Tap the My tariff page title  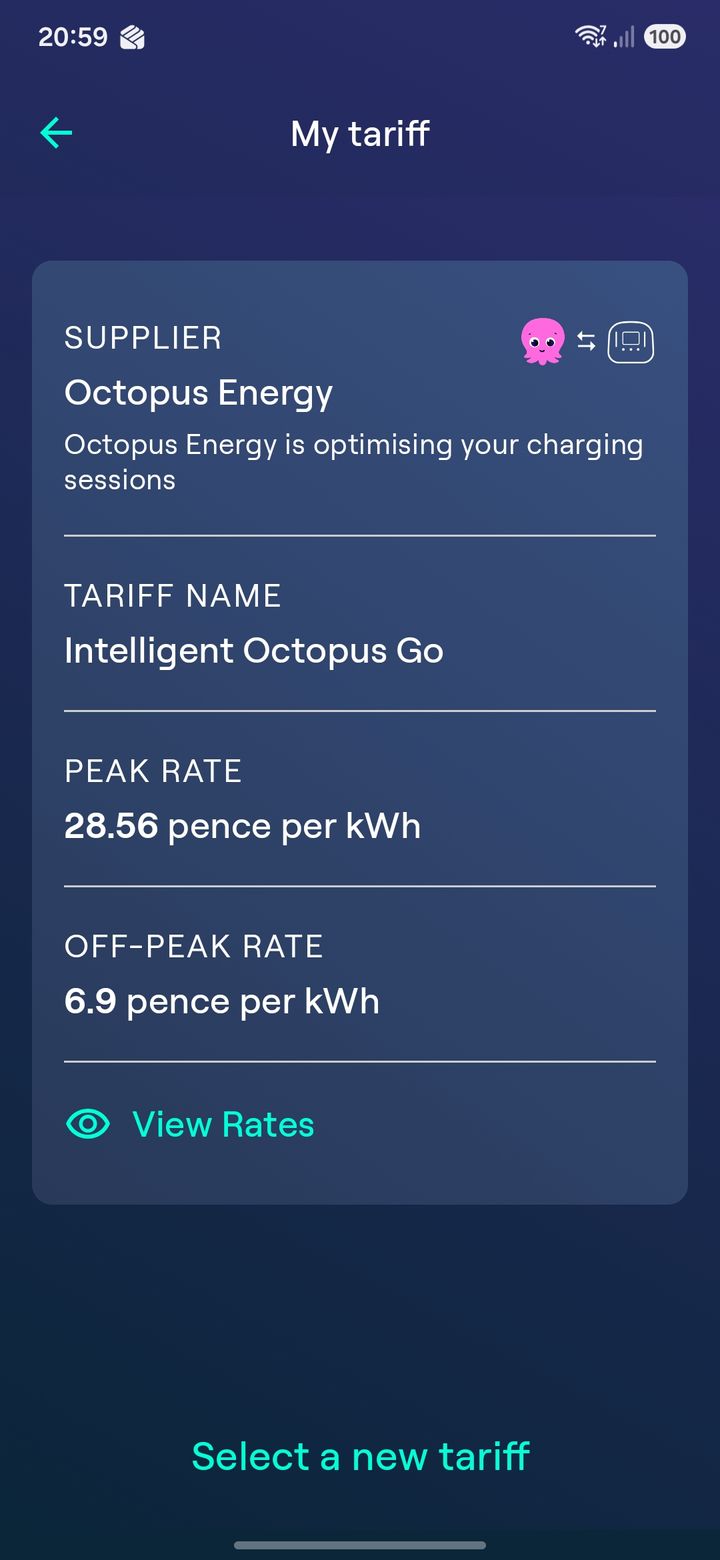click(360, 134)
